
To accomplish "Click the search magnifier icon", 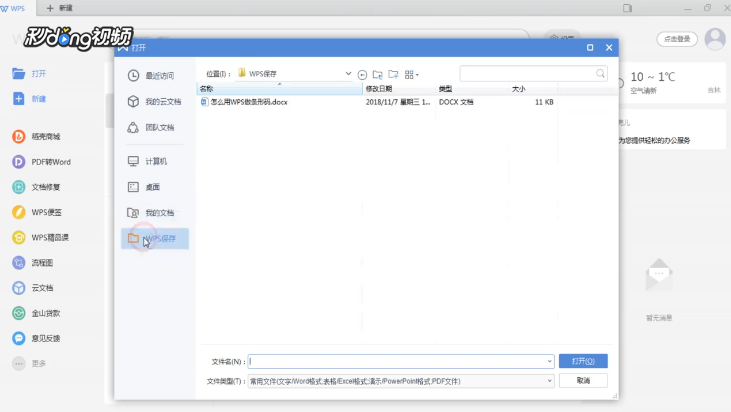I will (600, 73).
